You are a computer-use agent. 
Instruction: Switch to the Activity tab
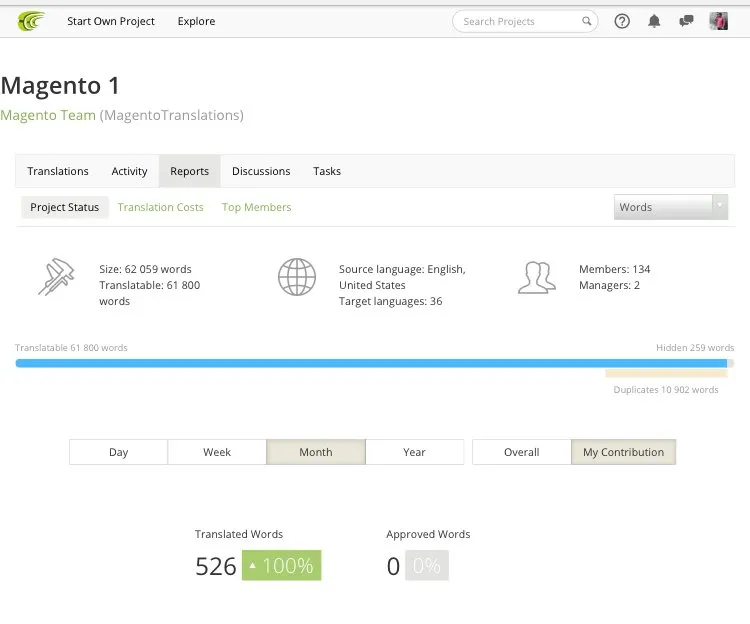pyautogui.click(x=129, y=171)
